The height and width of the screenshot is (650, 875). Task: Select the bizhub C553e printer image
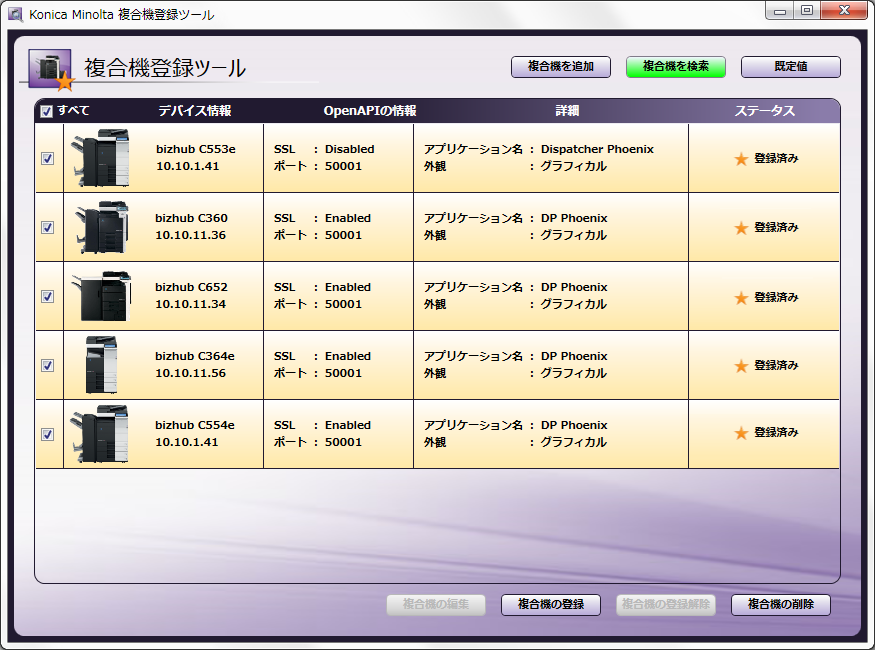click(101, 158)
